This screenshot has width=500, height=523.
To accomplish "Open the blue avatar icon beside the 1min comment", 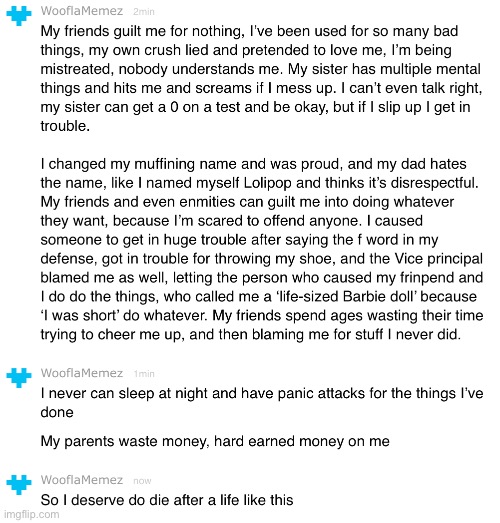I will click(x=19, y=377).
